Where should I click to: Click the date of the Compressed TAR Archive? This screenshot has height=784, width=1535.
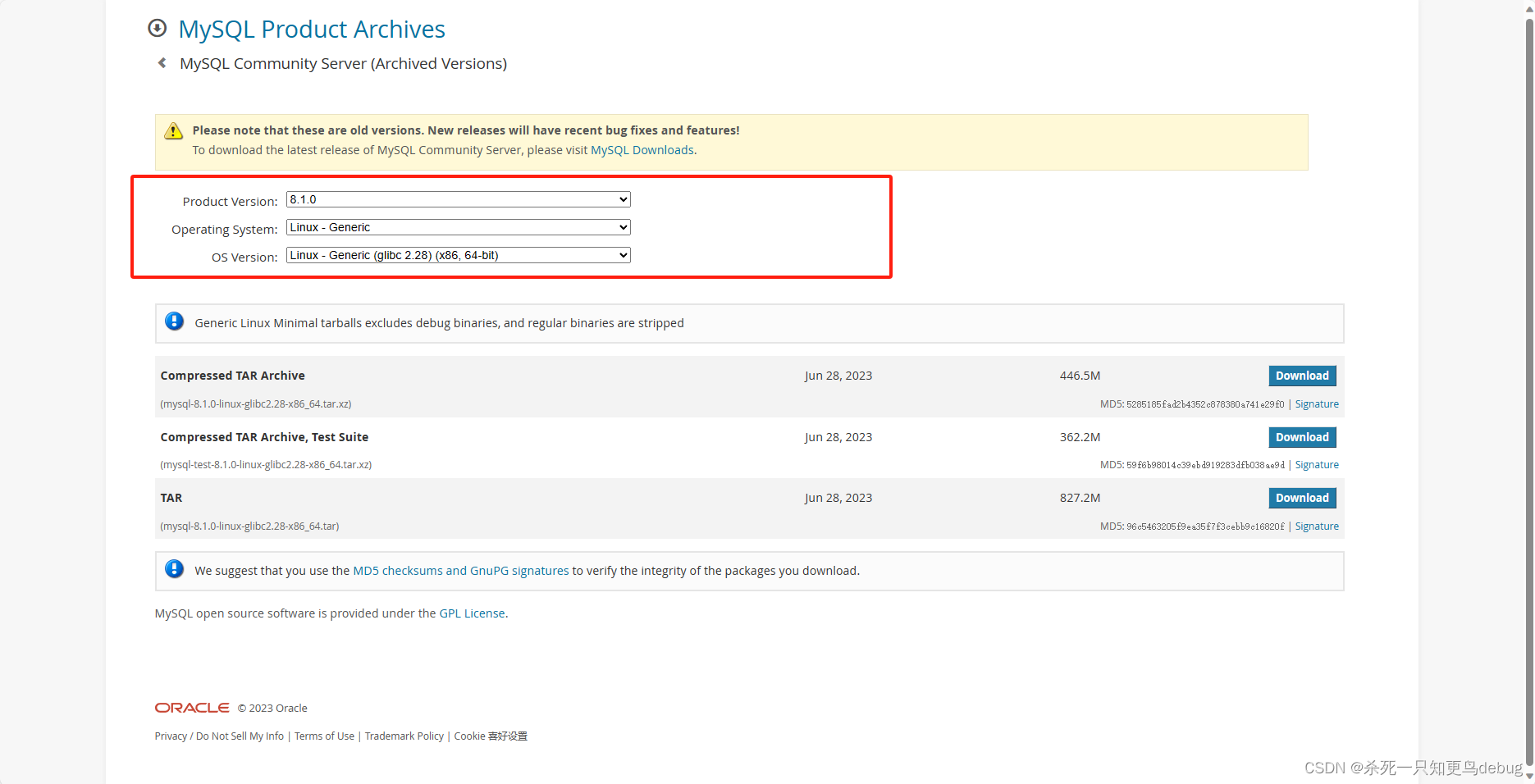tap(838, 376)
